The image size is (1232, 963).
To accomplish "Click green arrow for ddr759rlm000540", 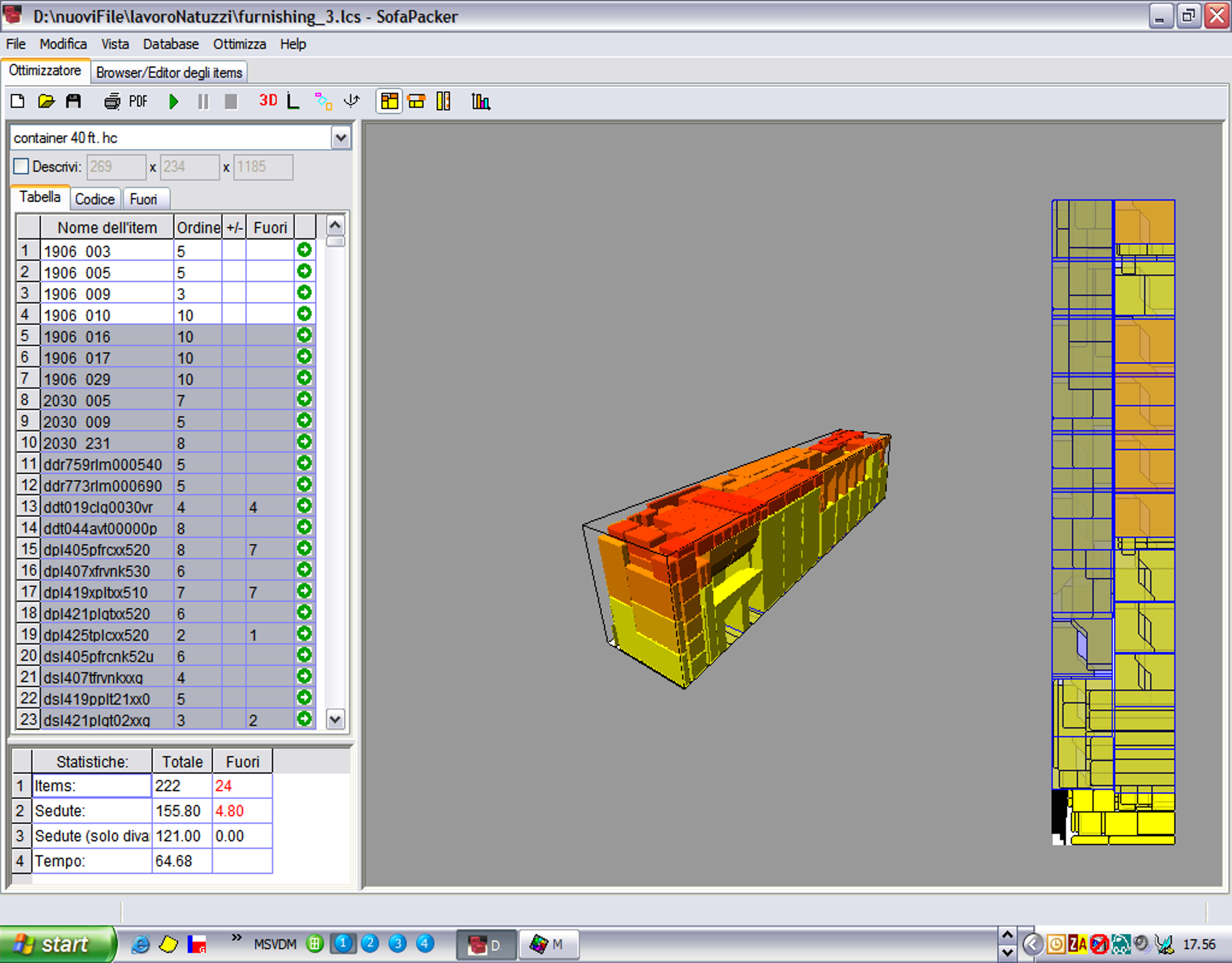I will [305, 463].
